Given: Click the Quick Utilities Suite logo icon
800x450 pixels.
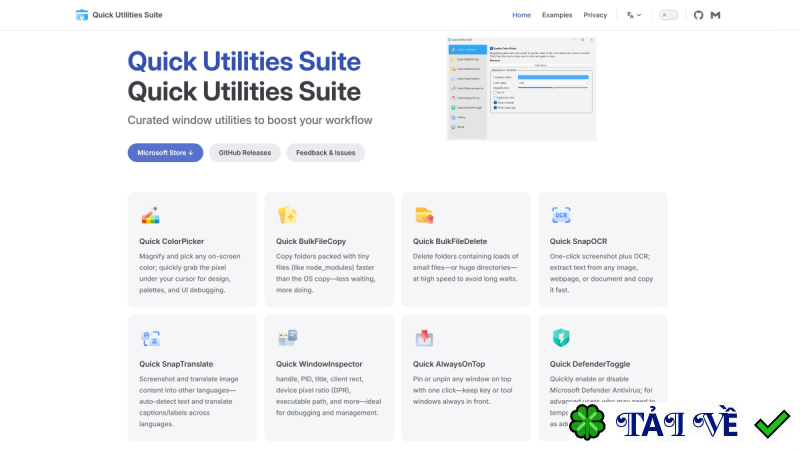Looking at the screenshot, I should pyautogui.click(x=82, y=15).
